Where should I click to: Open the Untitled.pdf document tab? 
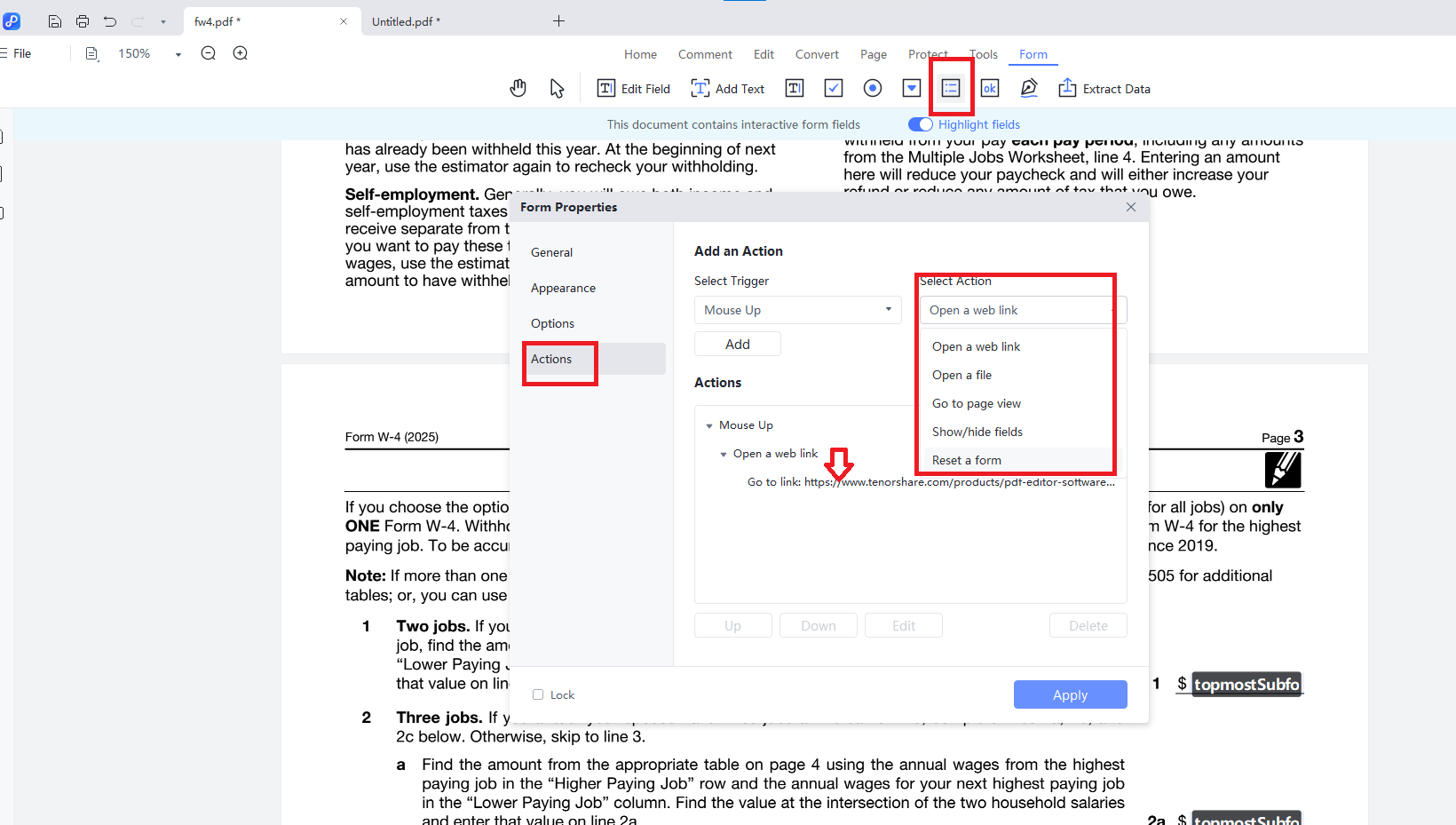click(406, 21)
